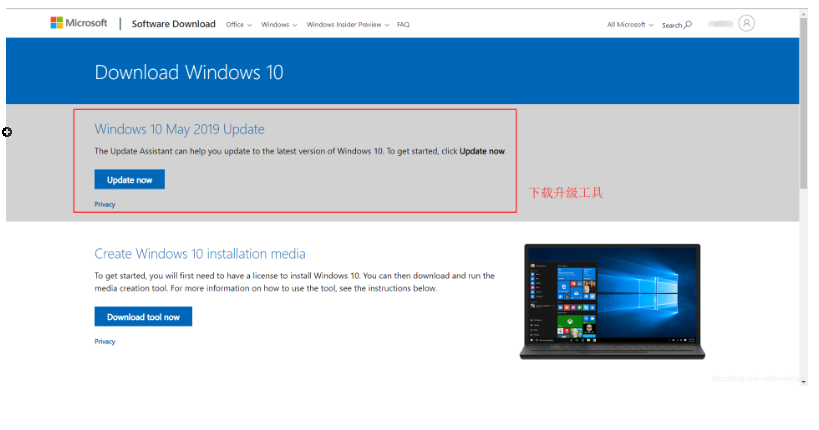Viewport: 819px width, 430px height.
Task: Open Privacy link under Download tool now
Action: click(x=105, y=341)
